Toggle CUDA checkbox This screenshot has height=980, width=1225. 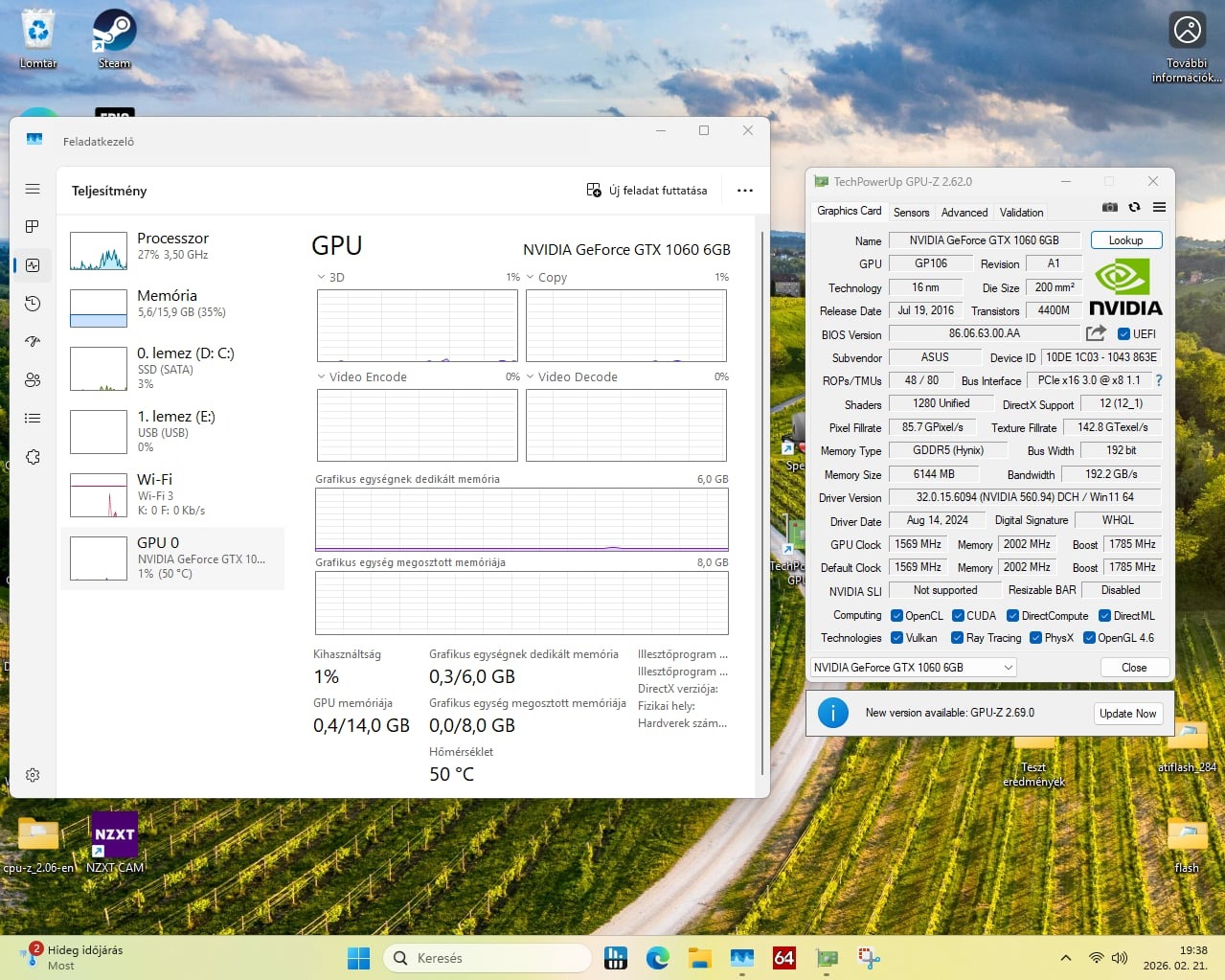(x=958, y=616)
